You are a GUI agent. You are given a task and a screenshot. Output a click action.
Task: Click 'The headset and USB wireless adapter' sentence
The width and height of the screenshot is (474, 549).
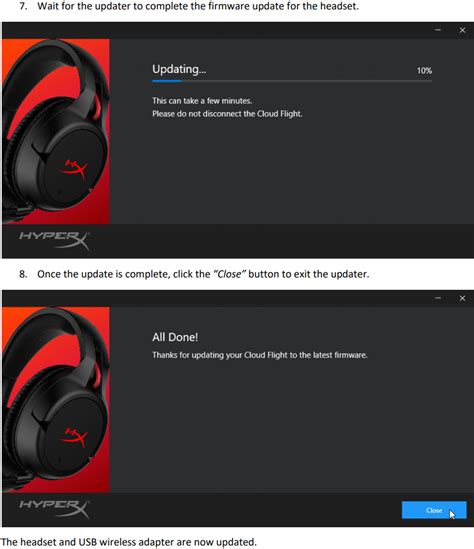click(x=128, y=542)
